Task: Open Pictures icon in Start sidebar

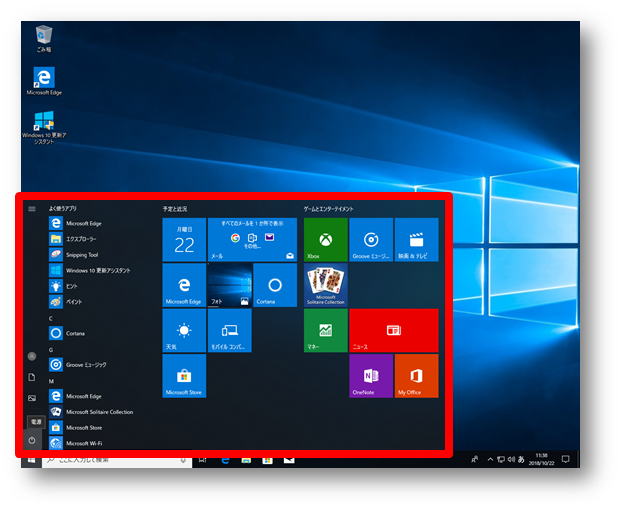Action: tap(32, 398)
